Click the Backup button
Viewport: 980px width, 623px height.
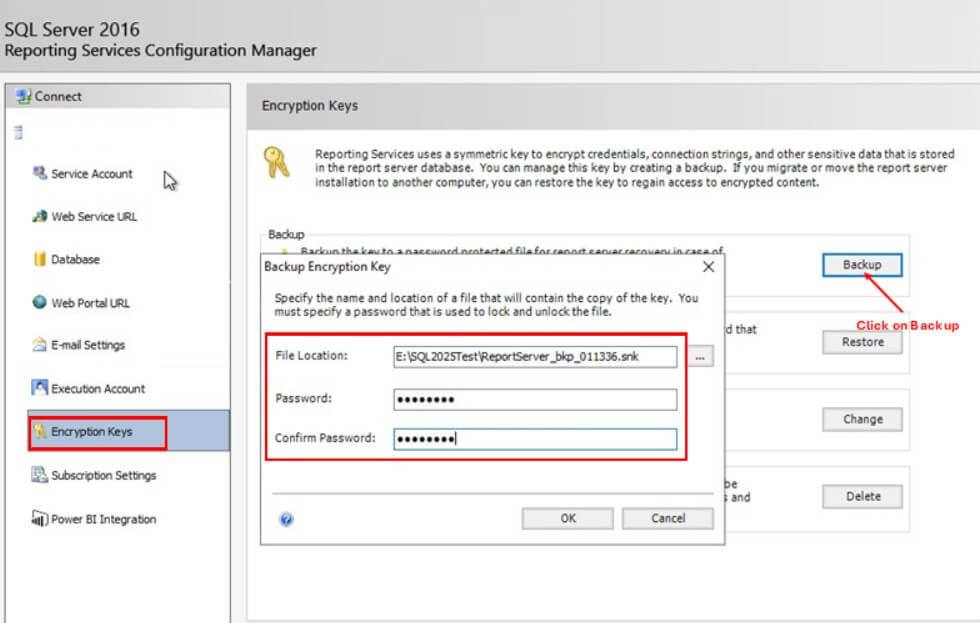(x=862, y=265)
